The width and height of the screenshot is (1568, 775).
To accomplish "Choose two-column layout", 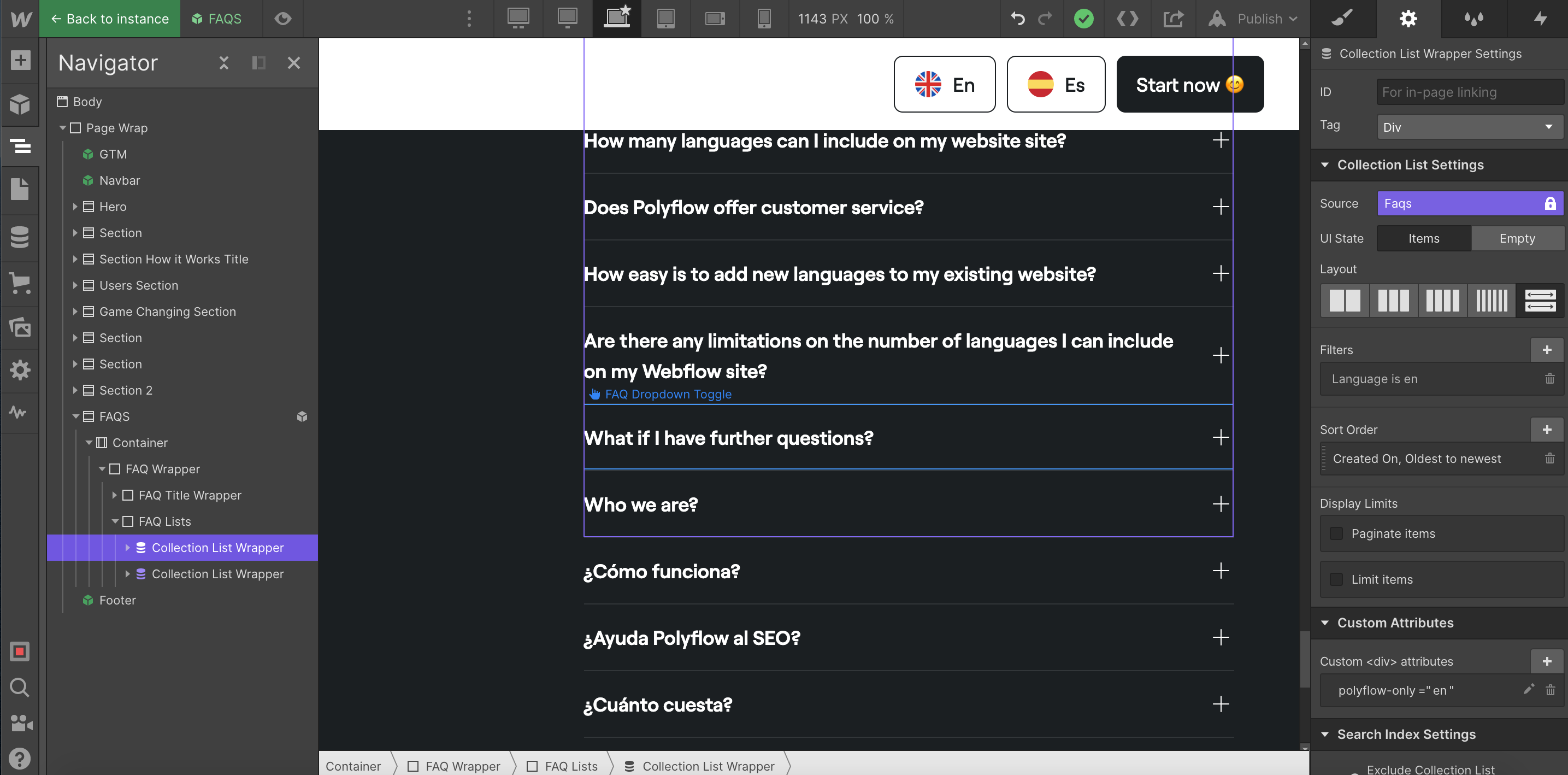I will pos(1345,300).
